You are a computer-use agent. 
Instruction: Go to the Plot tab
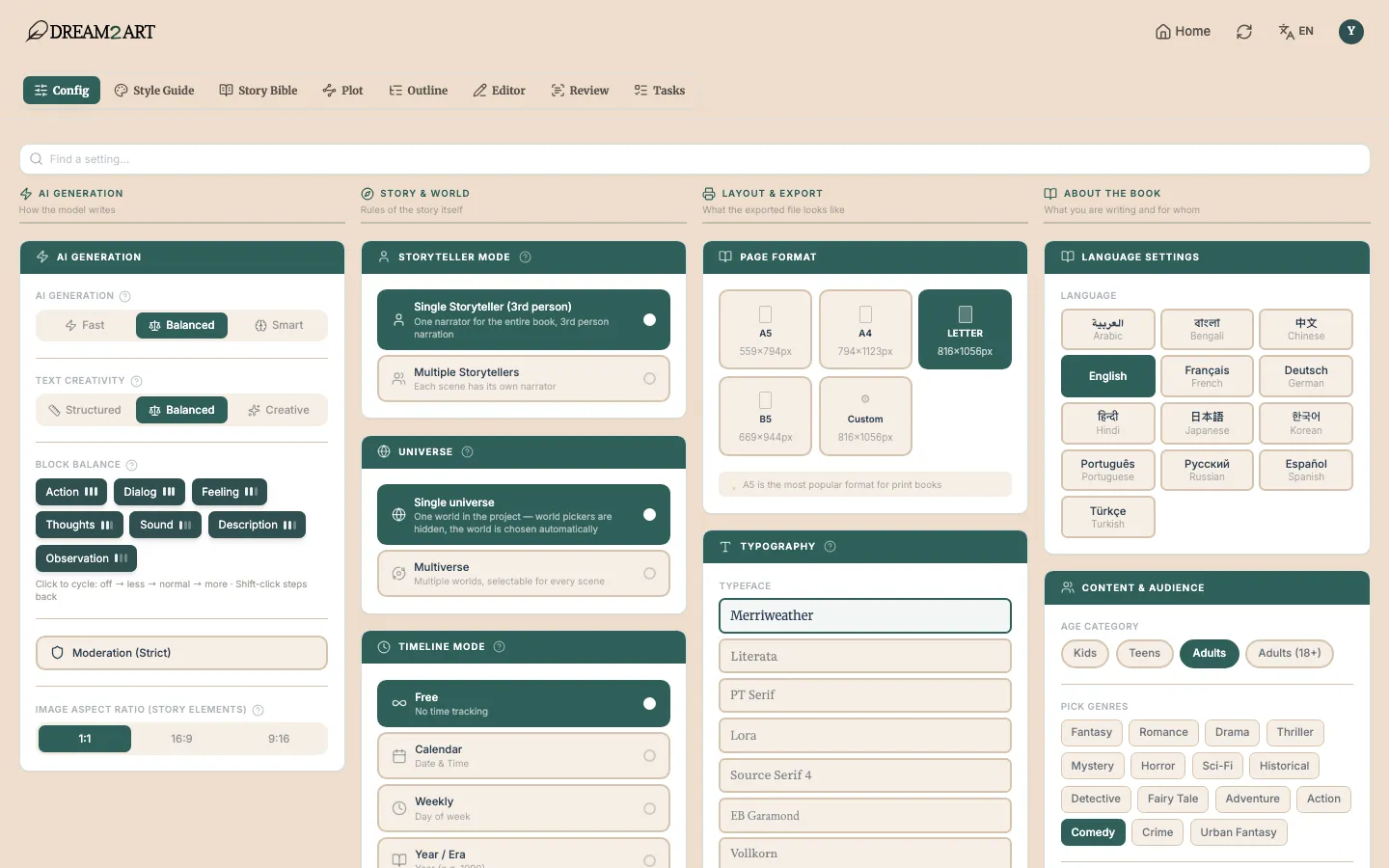pyautogui.click(x=343, y=91)
